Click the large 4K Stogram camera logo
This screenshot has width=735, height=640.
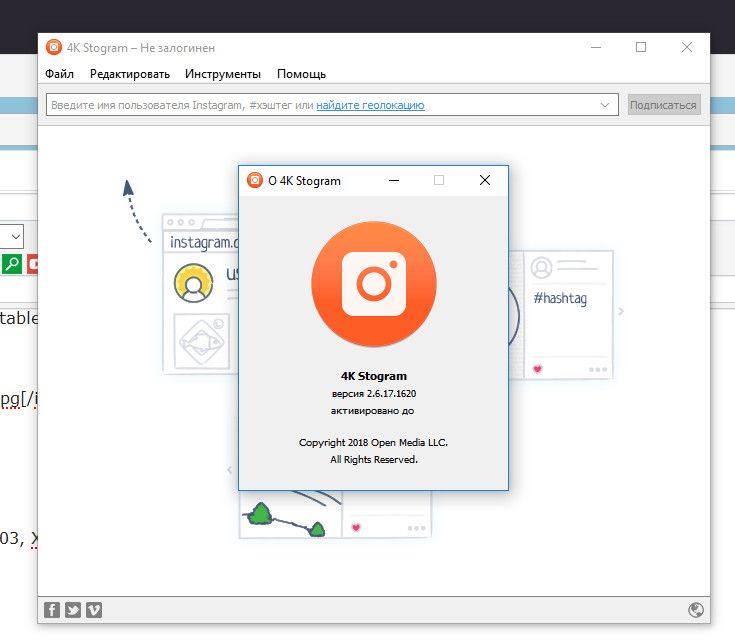(x=373, y=284)
